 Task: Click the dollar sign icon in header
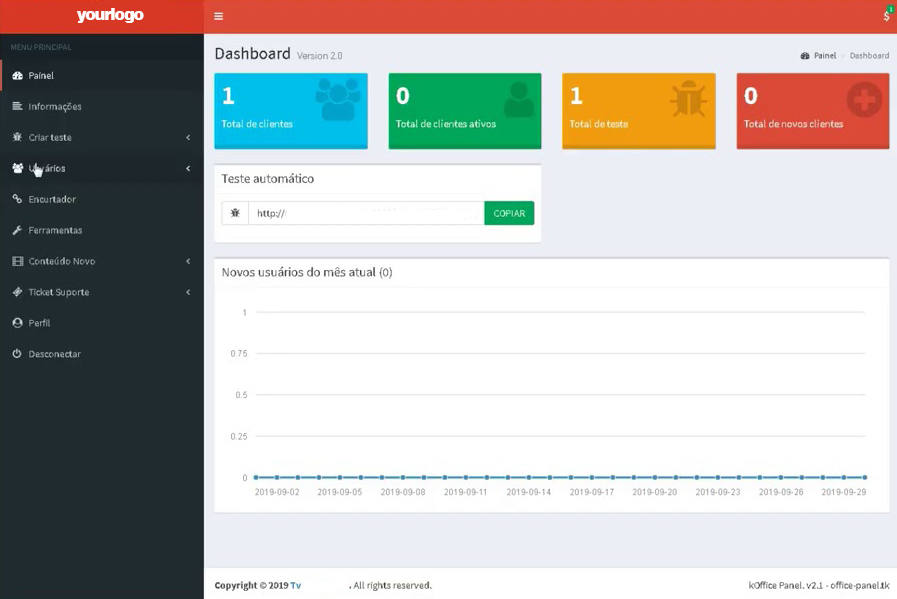(x=886, y=16)
